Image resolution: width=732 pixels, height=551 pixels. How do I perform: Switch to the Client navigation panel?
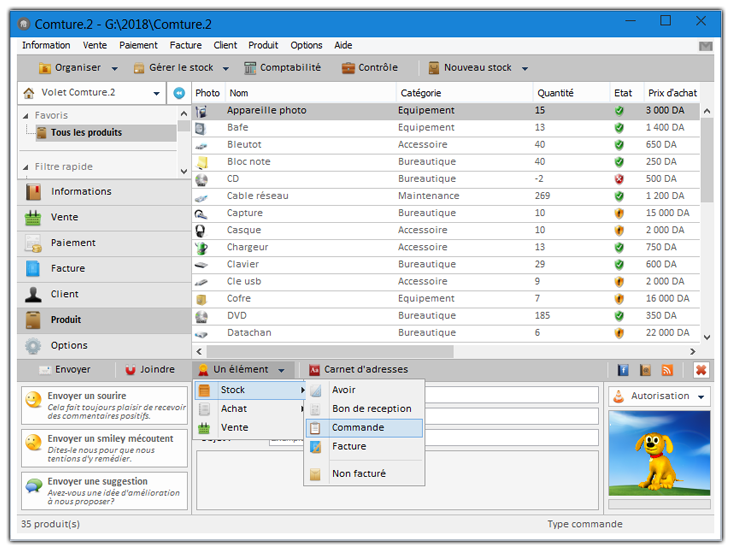[65, 294]
